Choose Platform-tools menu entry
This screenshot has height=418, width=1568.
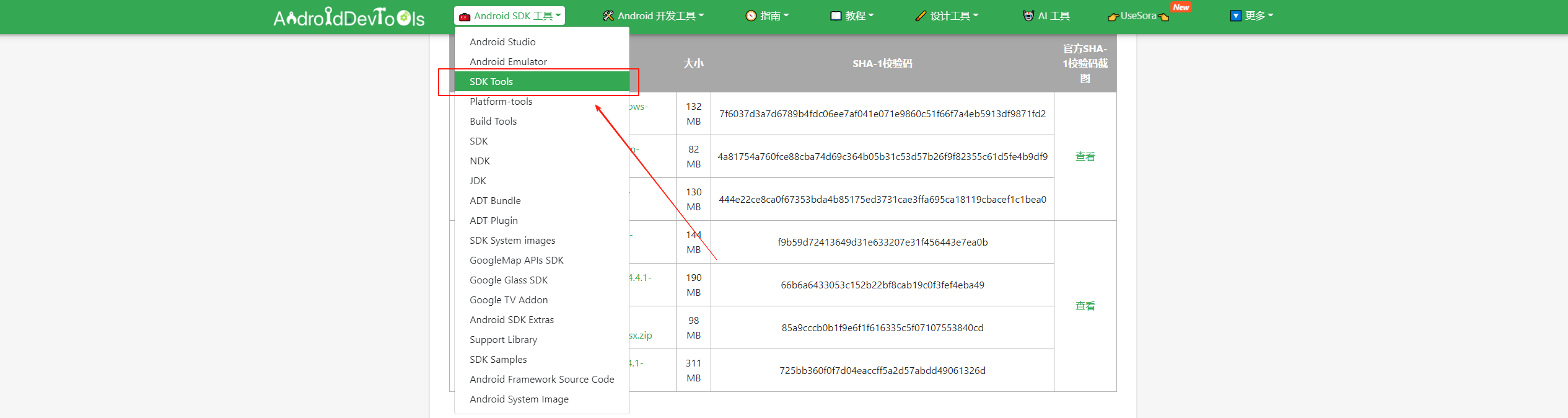click(542, 101)
